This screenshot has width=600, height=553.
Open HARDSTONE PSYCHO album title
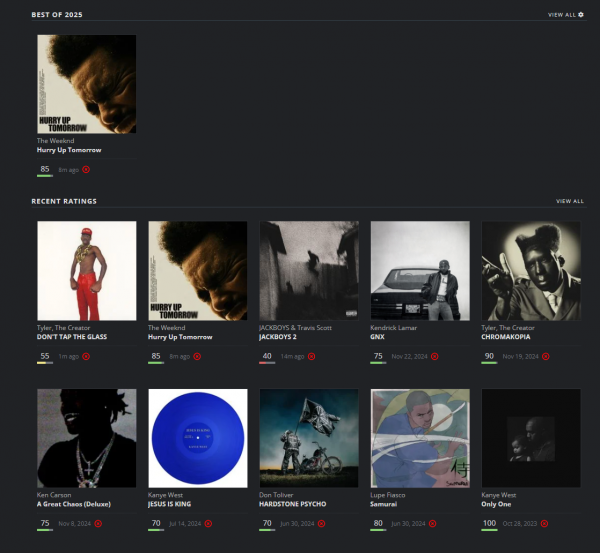tap(293, 504)
